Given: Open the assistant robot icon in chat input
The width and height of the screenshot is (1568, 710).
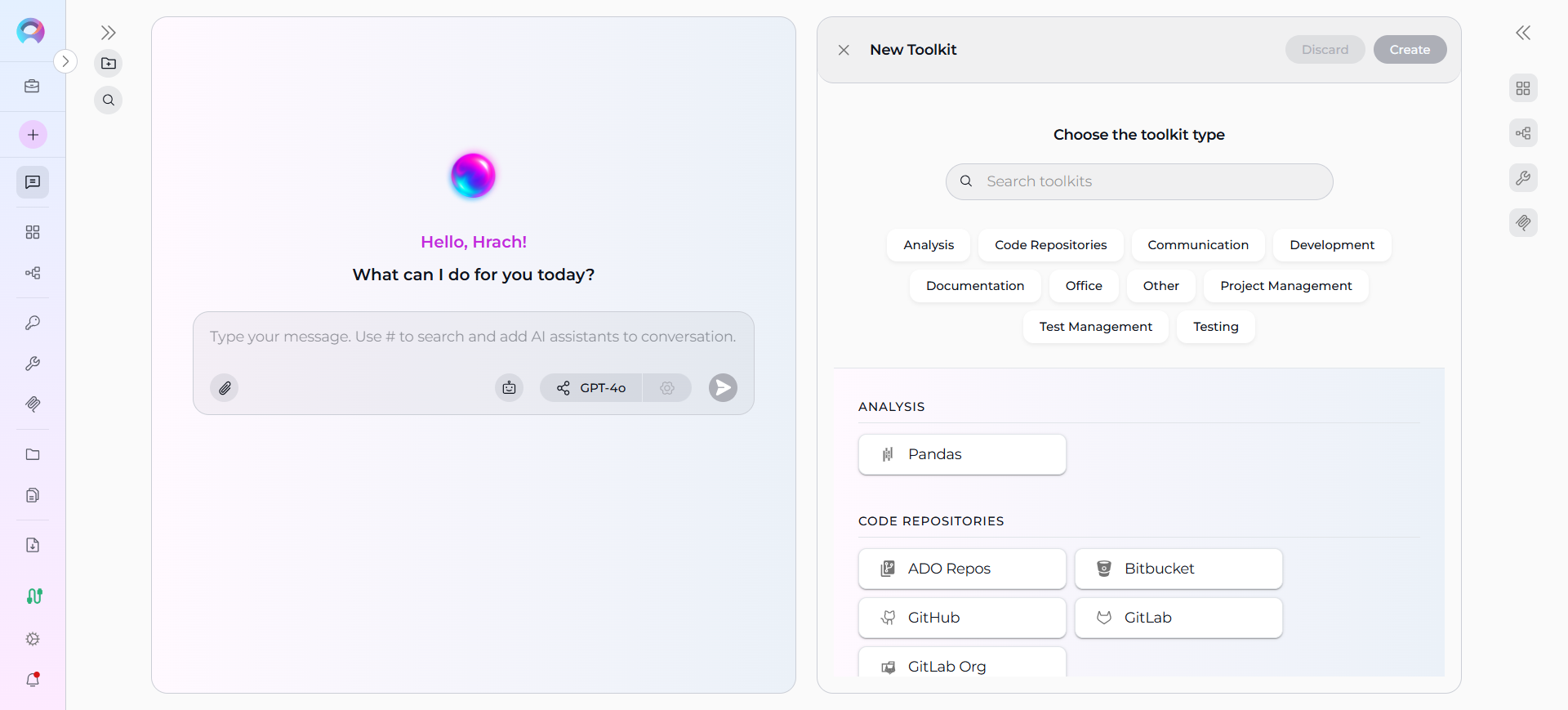Looking at the screenshot, I should coord(509,388).
